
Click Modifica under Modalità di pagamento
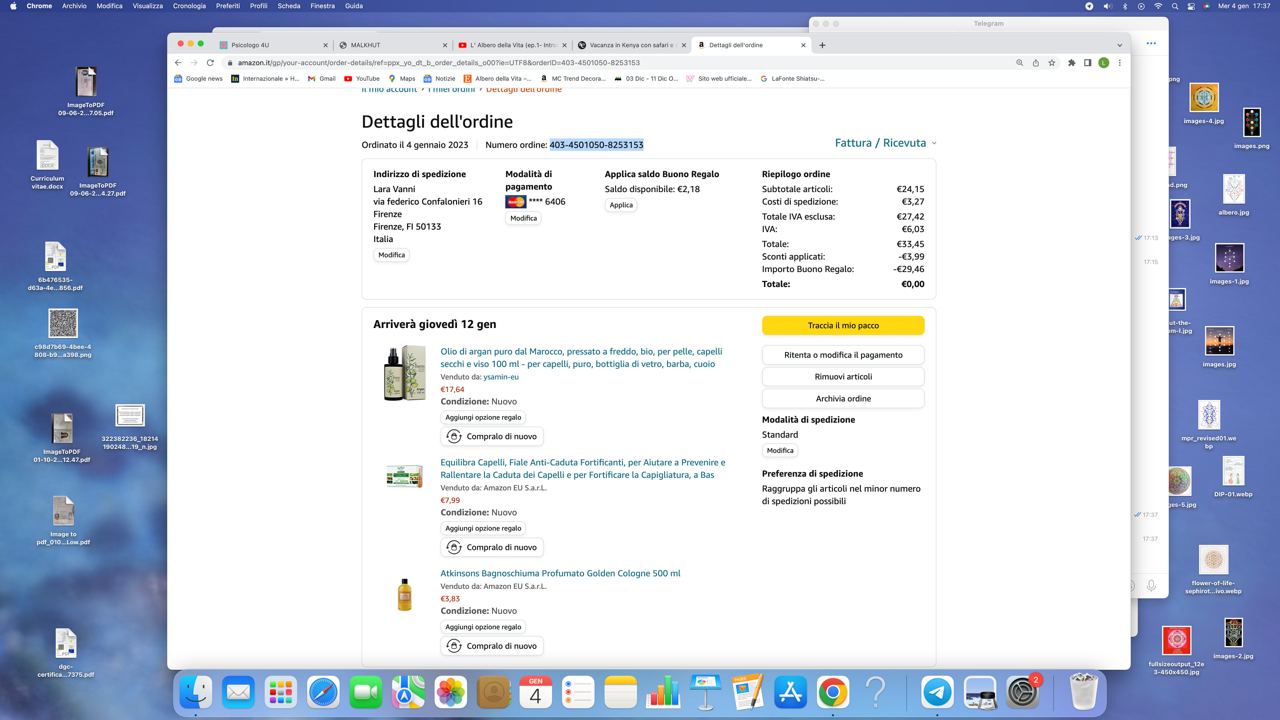tap(523, 218)
